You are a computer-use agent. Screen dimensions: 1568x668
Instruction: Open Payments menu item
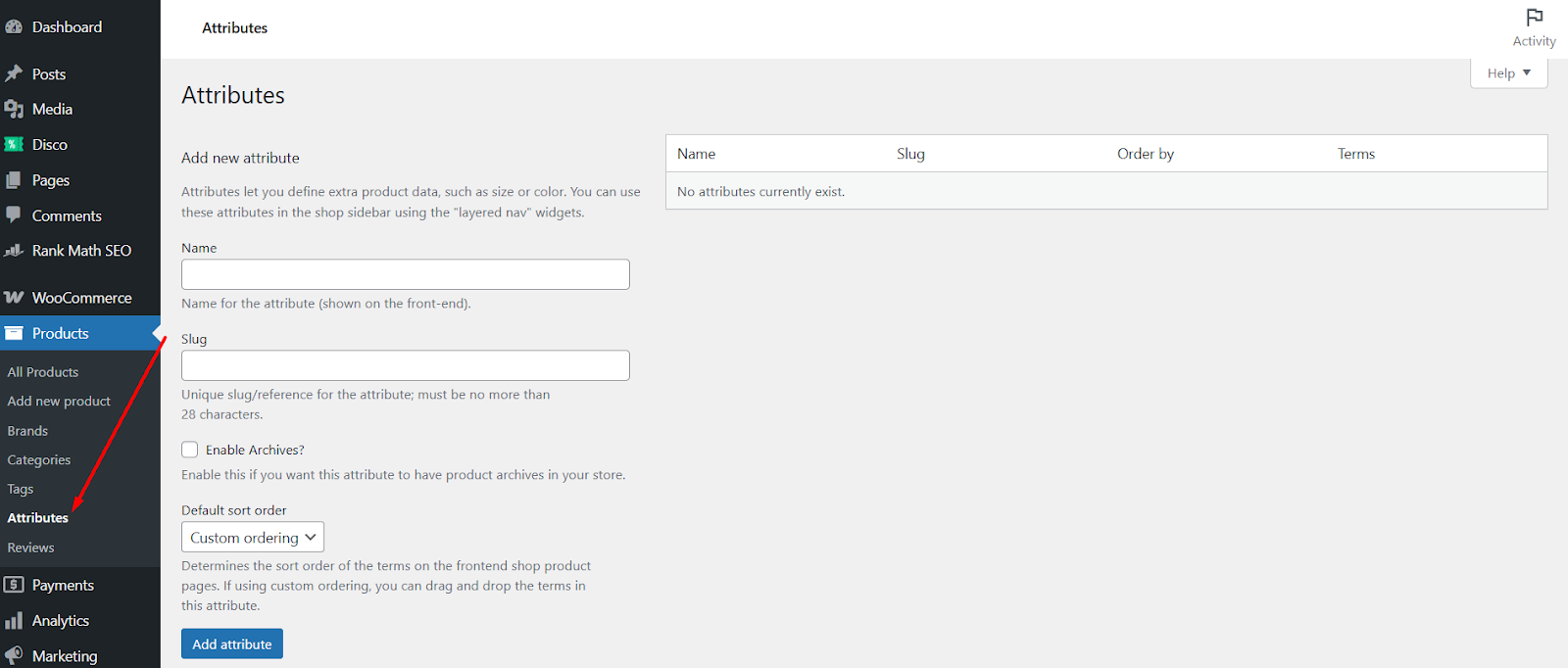[x=63, y=586]
